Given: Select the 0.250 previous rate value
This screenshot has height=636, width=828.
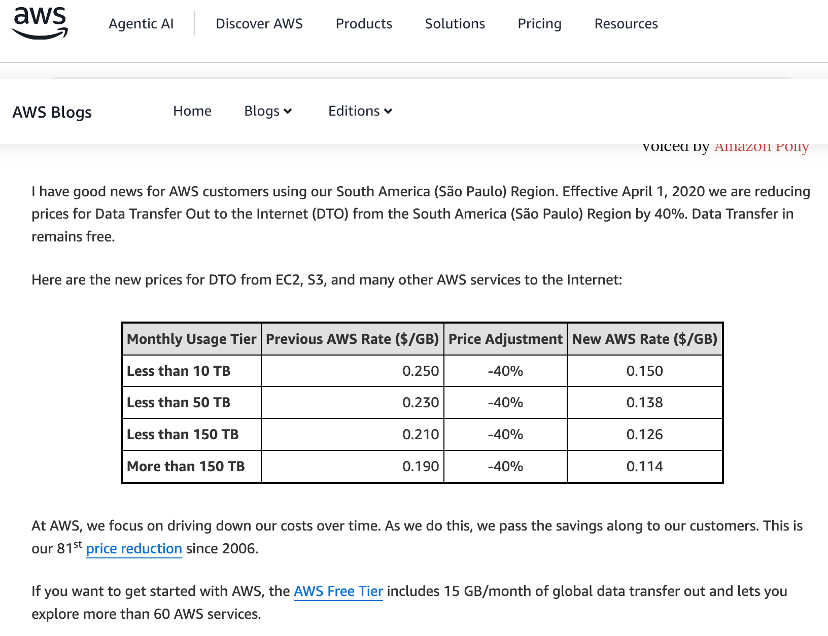Looking at the screenshot, I should tap(420, 371).
